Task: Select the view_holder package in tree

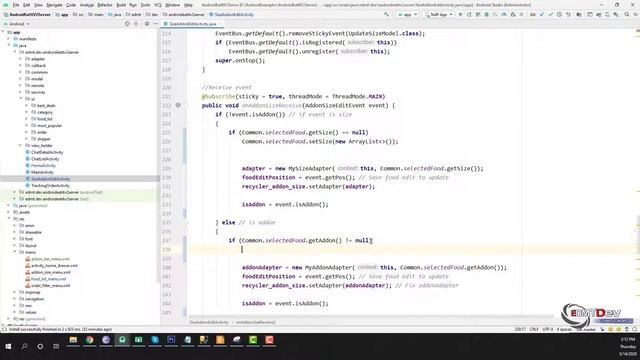Action: pos(41,146)
